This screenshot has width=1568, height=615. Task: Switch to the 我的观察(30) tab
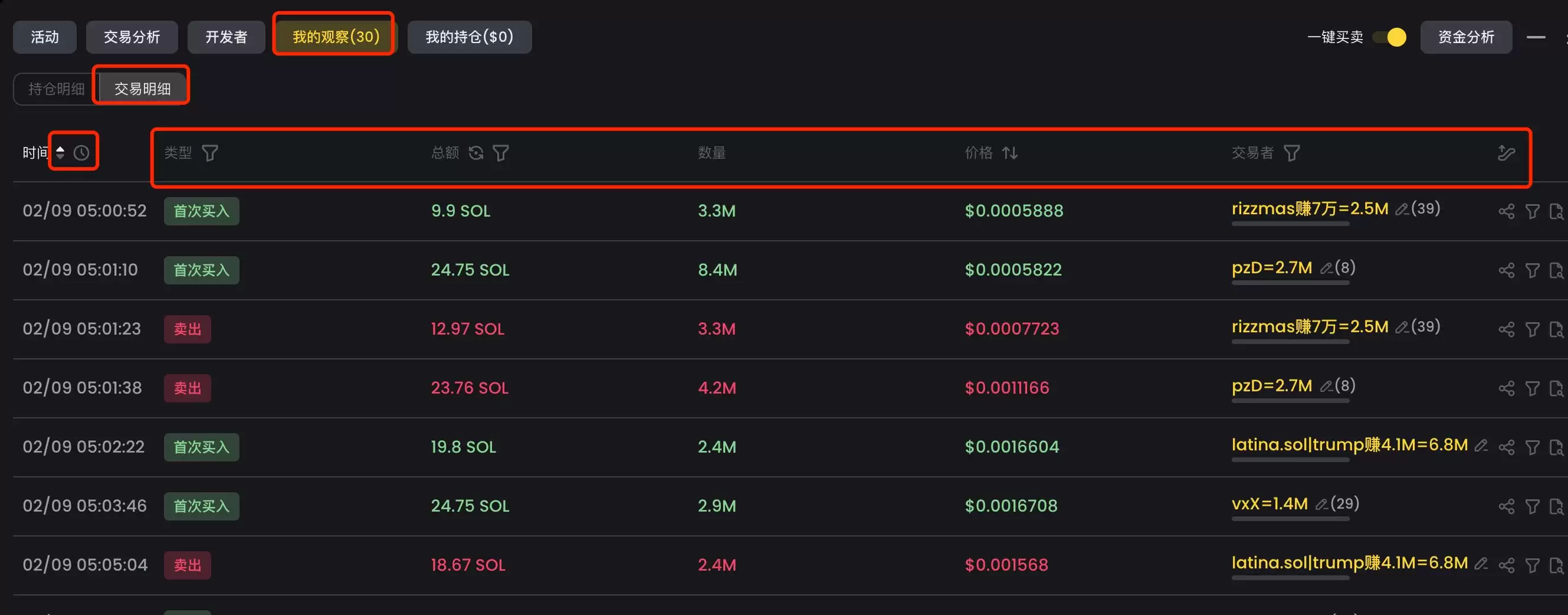[x=336, y=37]
